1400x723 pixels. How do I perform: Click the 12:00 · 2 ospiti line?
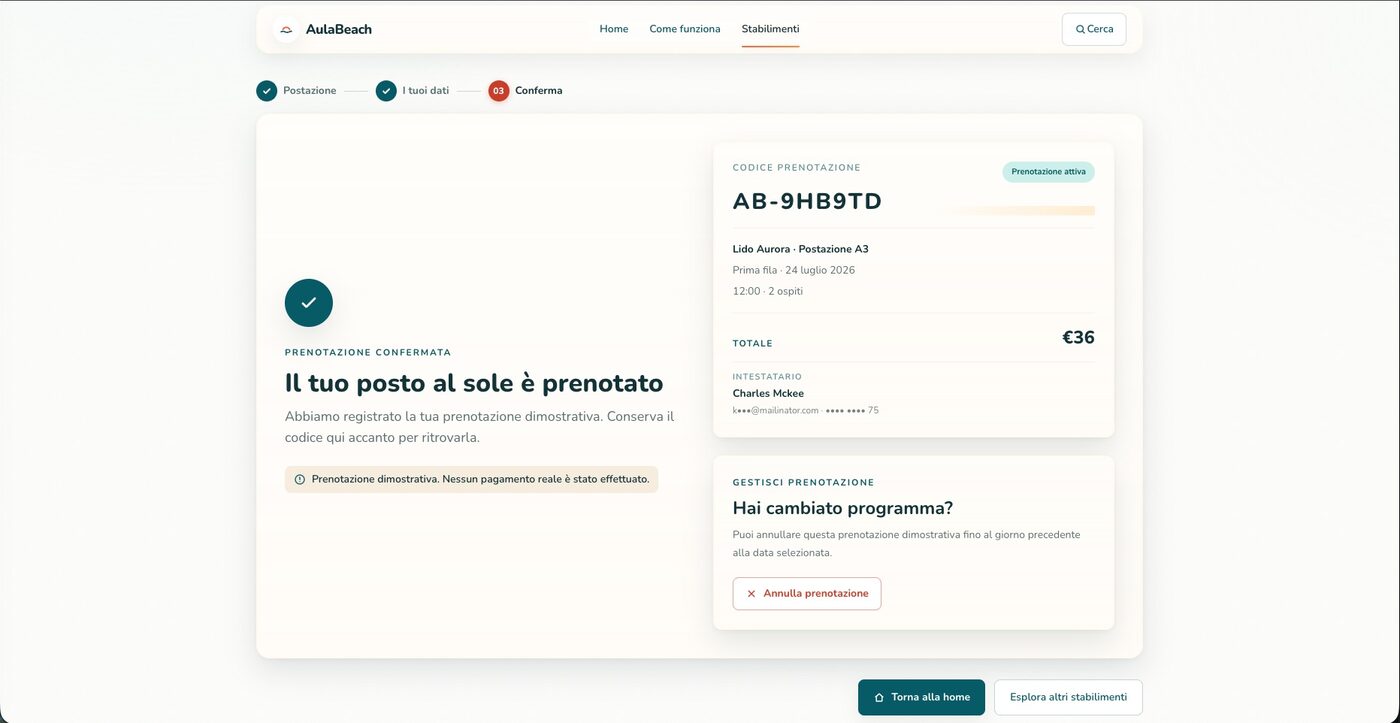[x=768, y=292]
